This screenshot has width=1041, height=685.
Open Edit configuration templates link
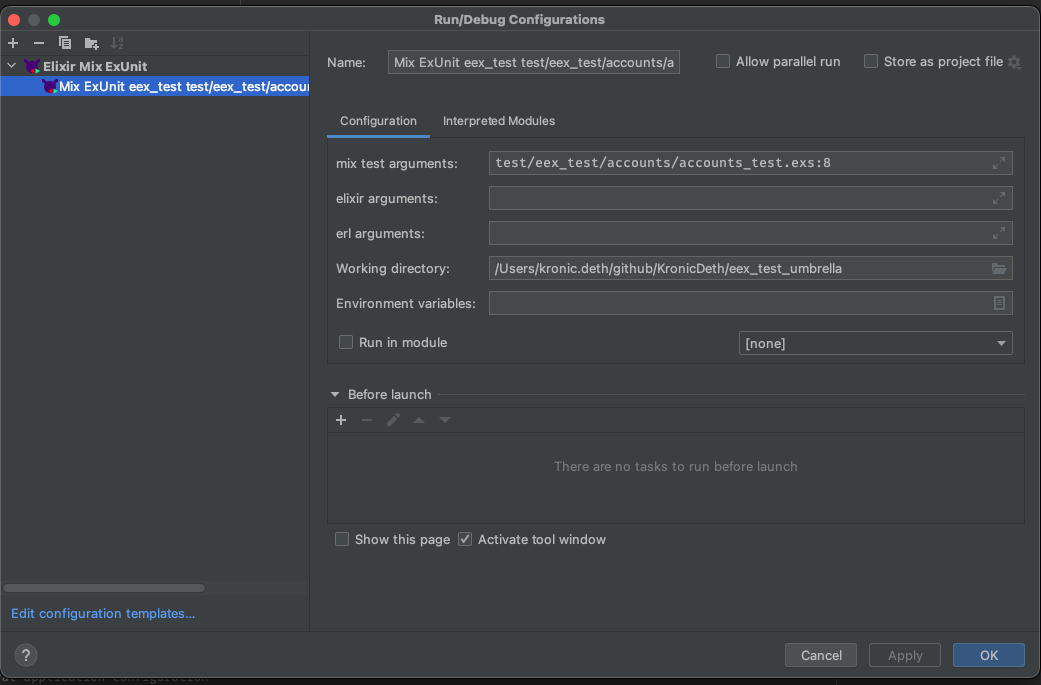103,613
